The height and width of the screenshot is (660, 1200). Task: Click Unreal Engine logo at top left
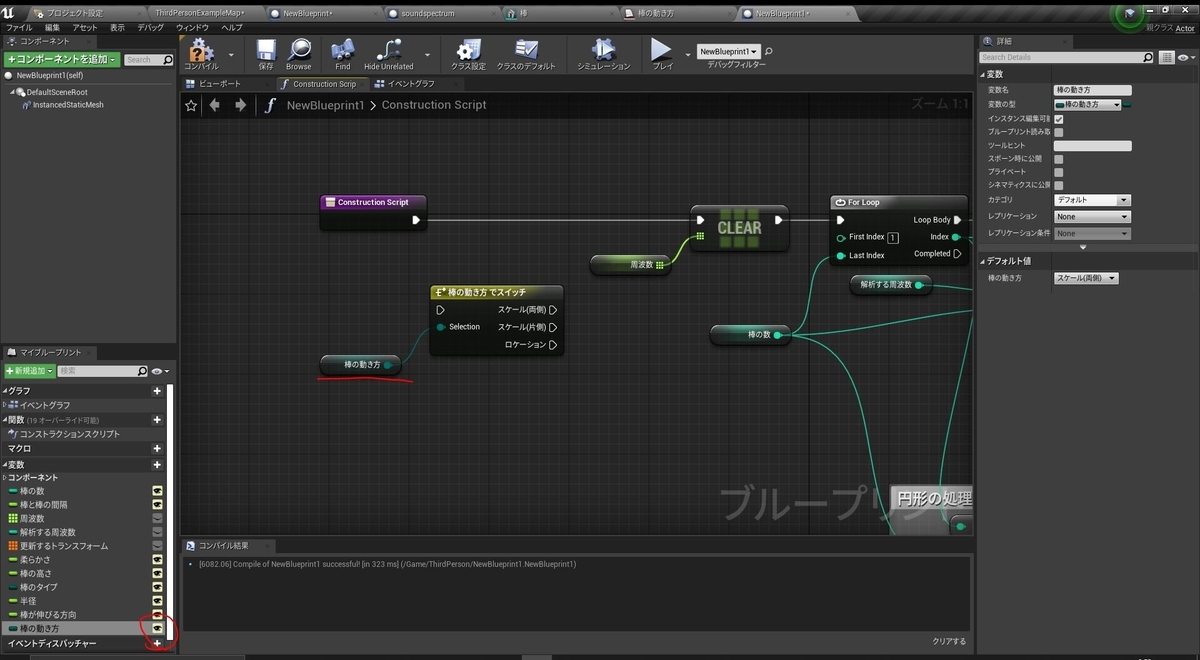coord(9,13)
